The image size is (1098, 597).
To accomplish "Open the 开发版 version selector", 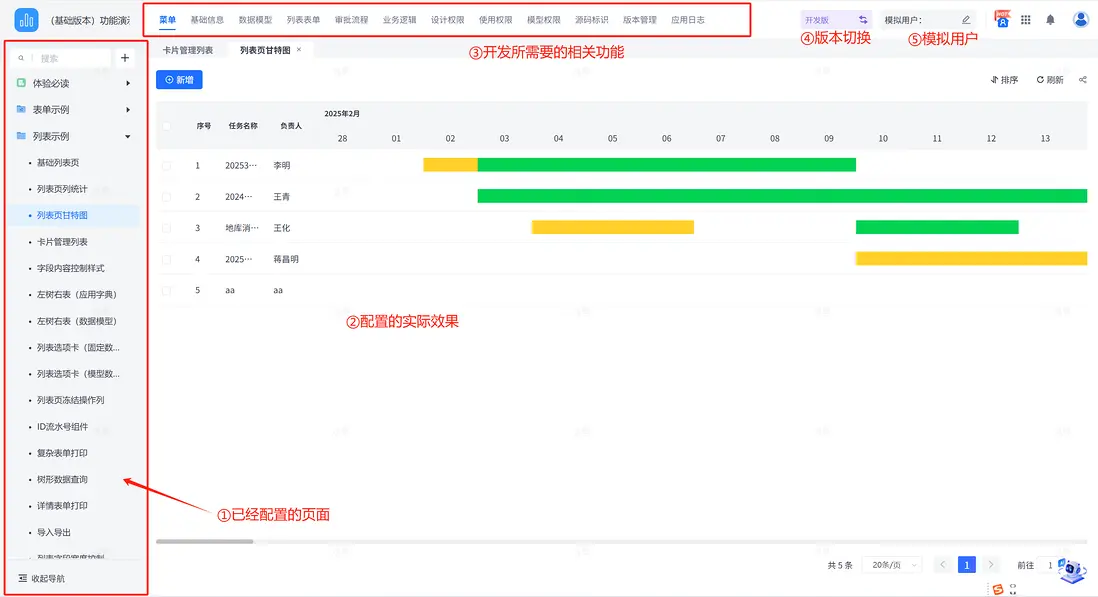I will (x=836, y=20).
